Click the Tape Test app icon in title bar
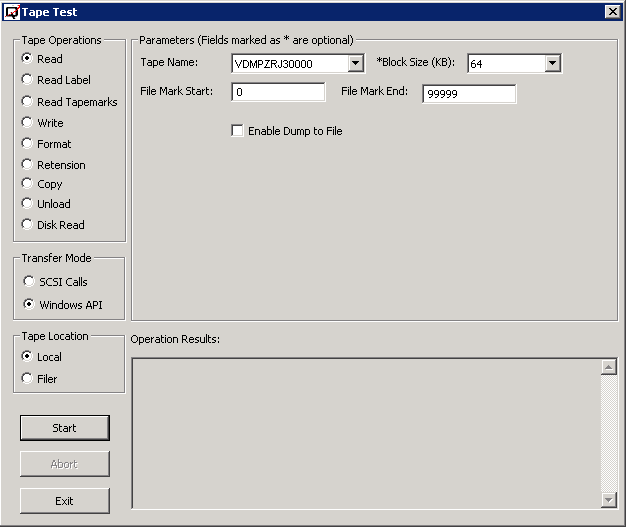The width and height of the screenshot is (626, 527). click(x=12, y=12)
